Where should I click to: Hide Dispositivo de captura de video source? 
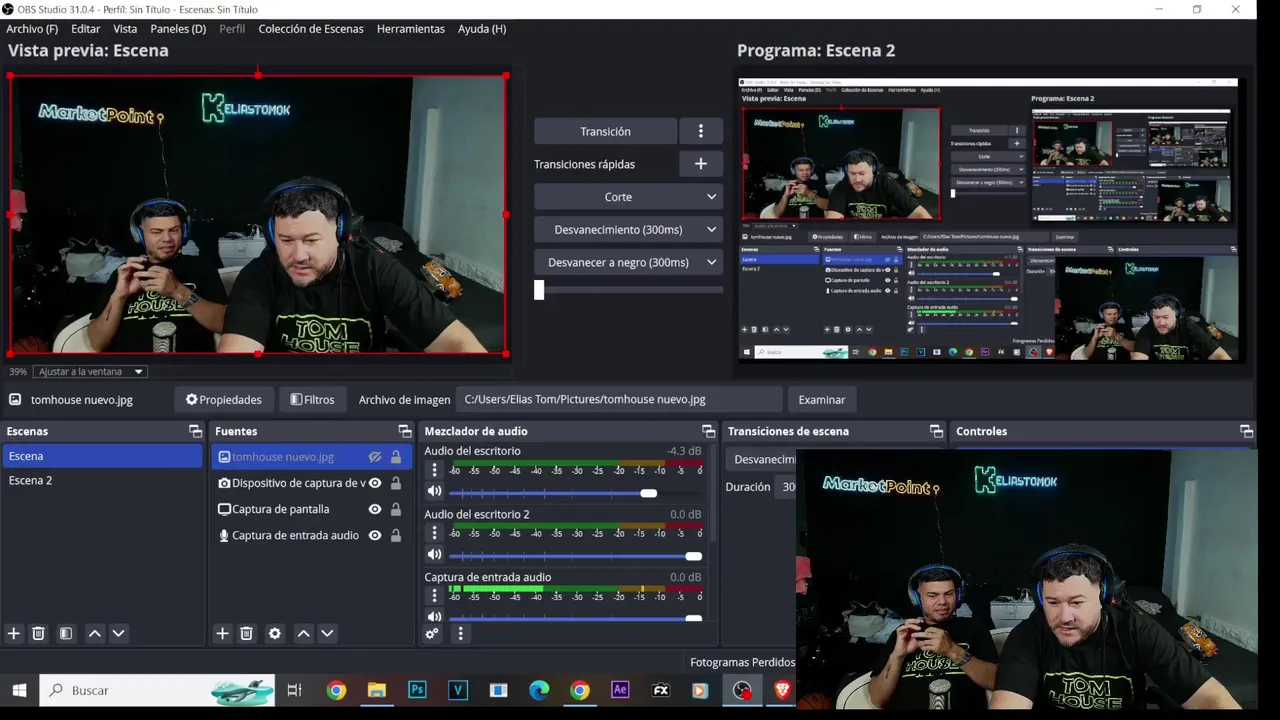point(375,483)
